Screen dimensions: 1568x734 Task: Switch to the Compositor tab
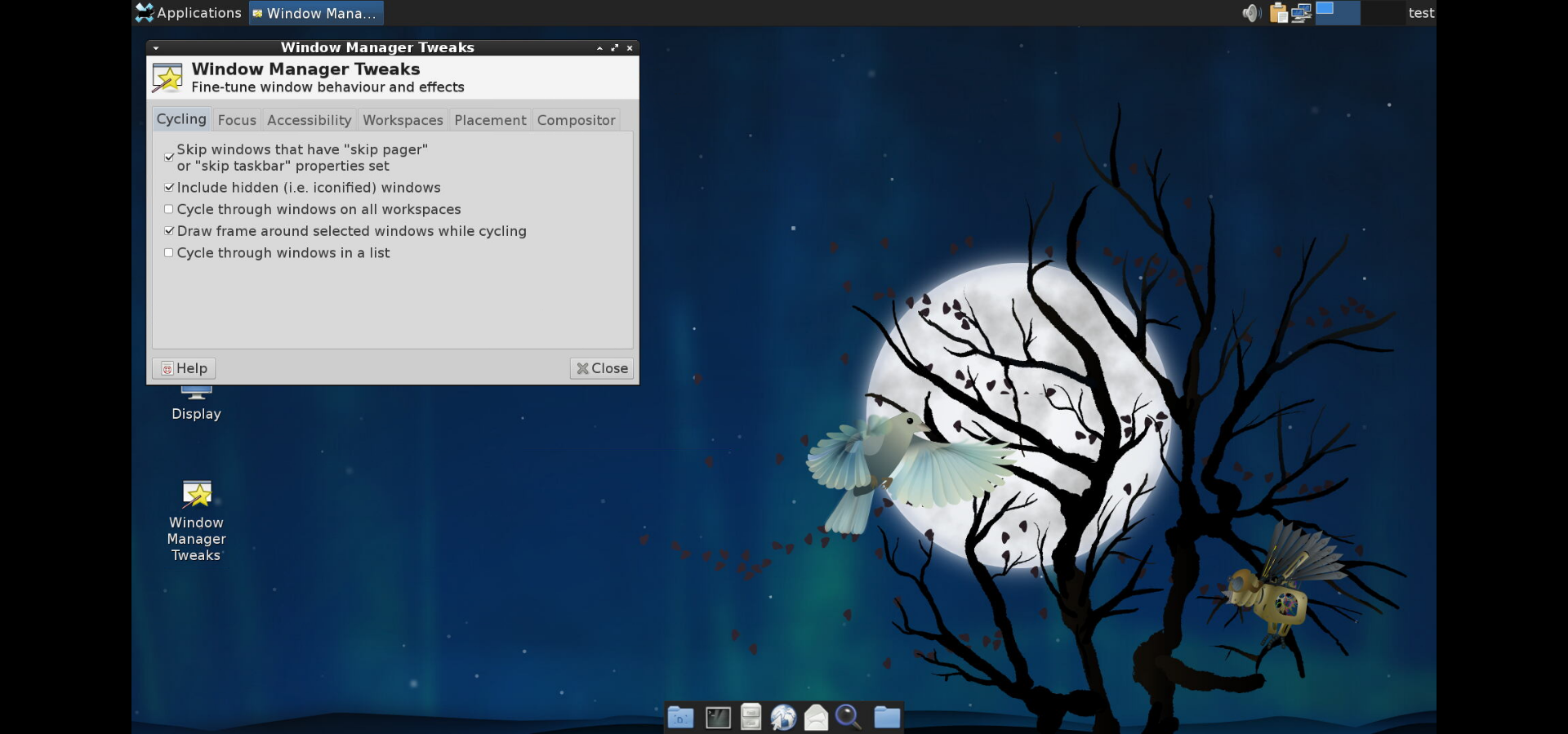[576, 120]
